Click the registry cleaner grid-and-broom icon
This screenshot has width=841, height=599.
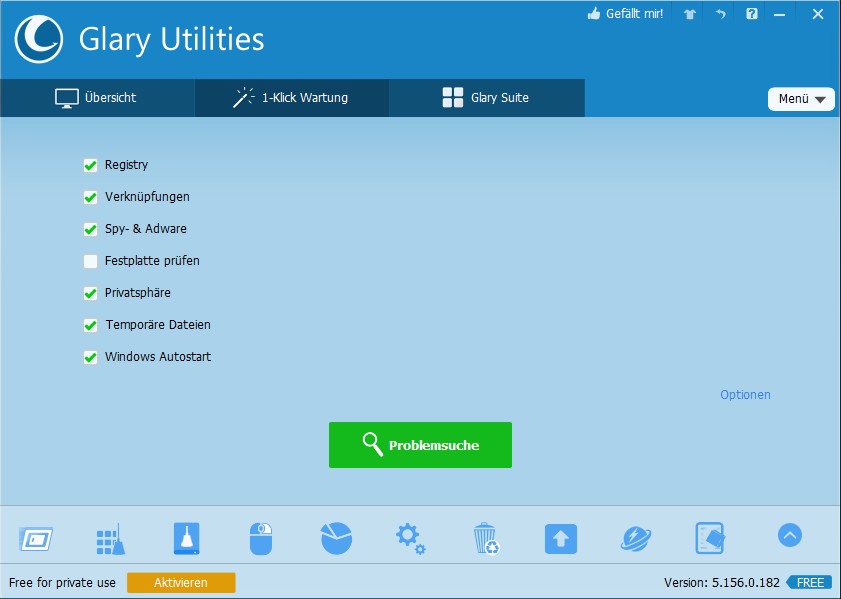tap(109, 539)
